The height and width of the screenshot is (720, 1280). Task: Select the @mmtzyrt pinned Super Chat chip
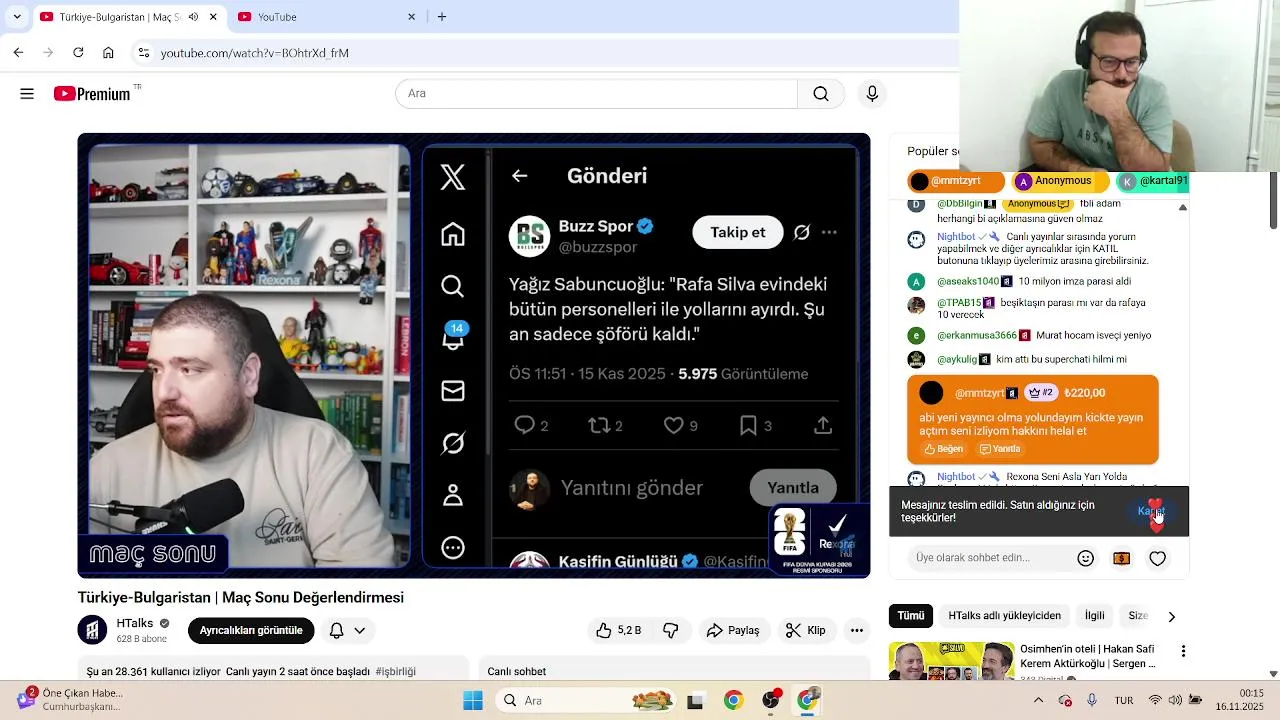click(x=956, y=182)
